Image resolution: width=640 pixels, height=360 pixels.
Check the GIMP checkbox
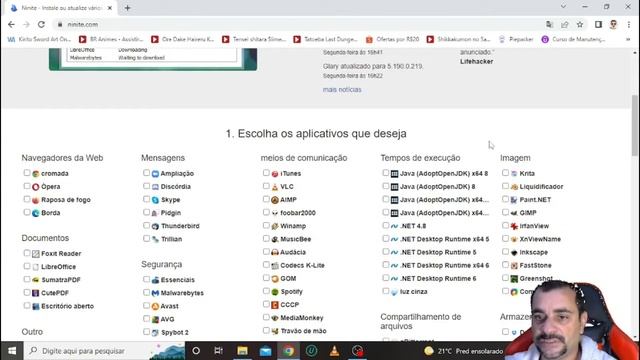[505, 212]
